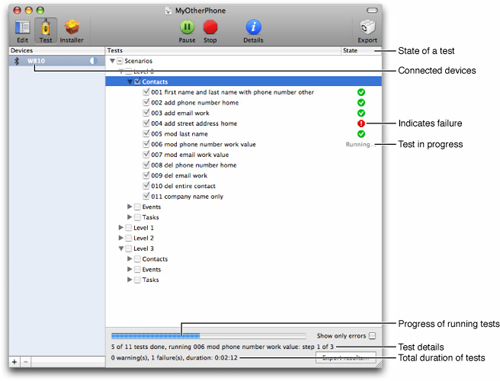Collapse the selected Contacts group

click(x=130, y=82)
